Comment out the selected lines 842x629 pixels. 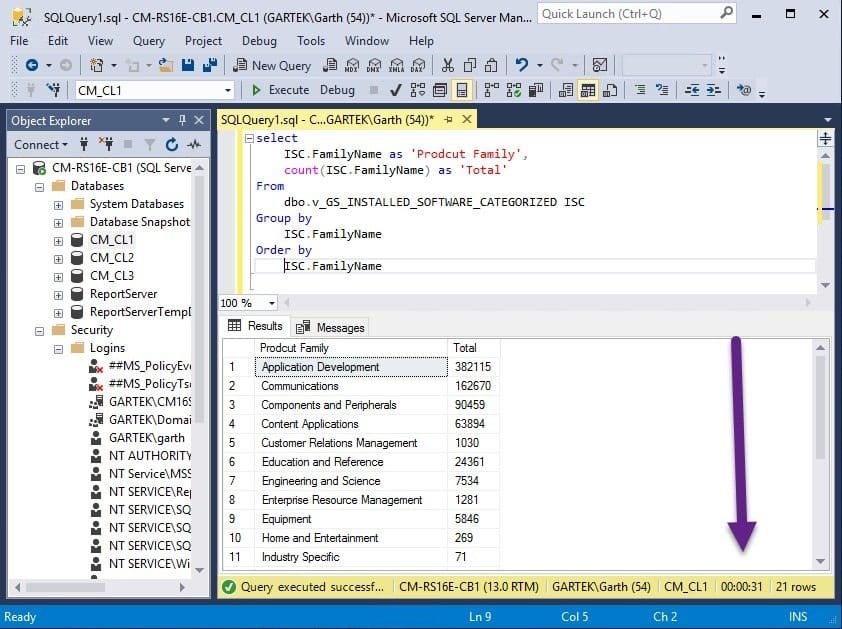coord(640,90)
